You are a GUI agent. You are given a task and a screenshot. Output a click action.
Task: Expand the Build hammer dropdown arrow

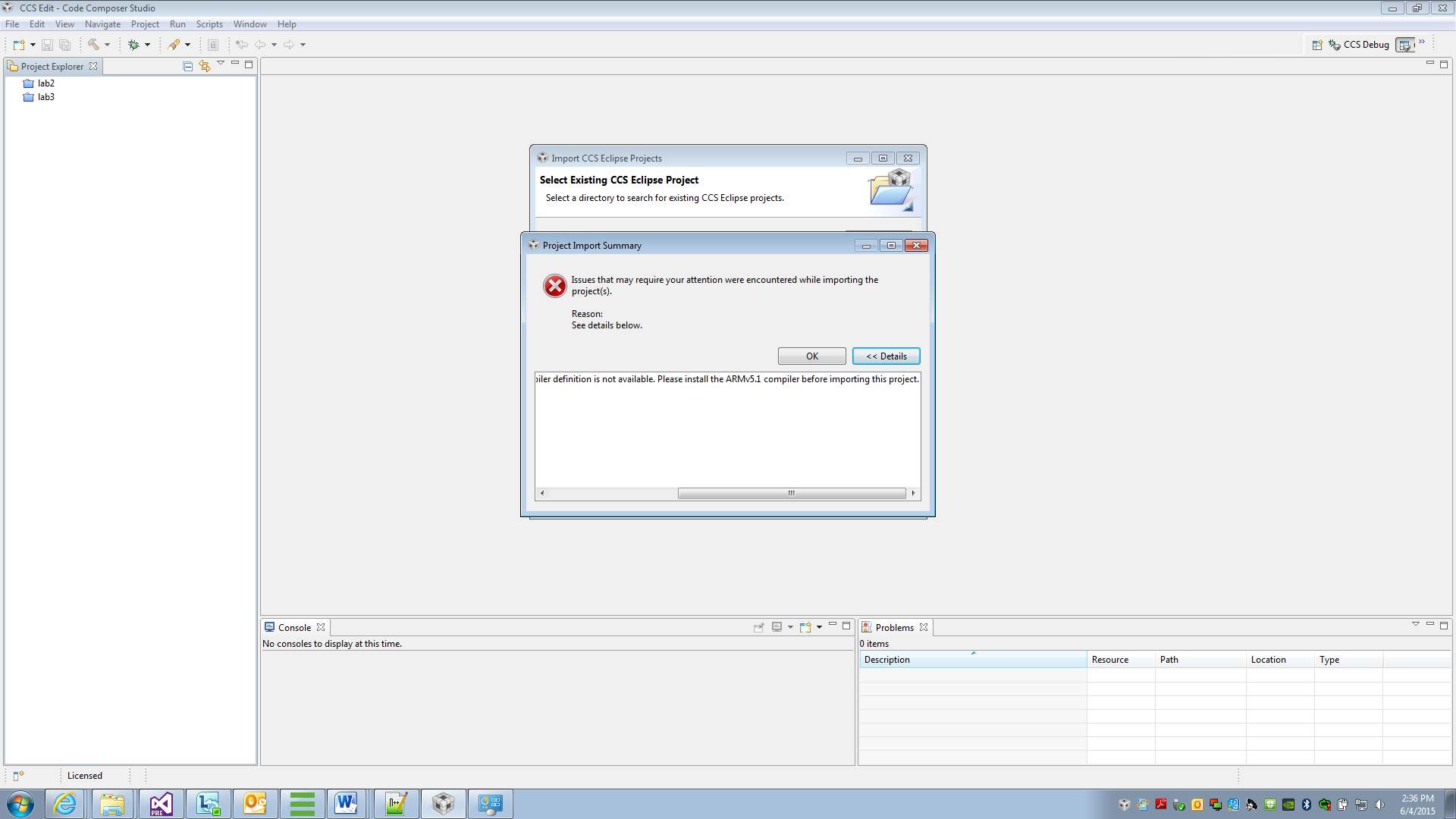click(107, 45)
